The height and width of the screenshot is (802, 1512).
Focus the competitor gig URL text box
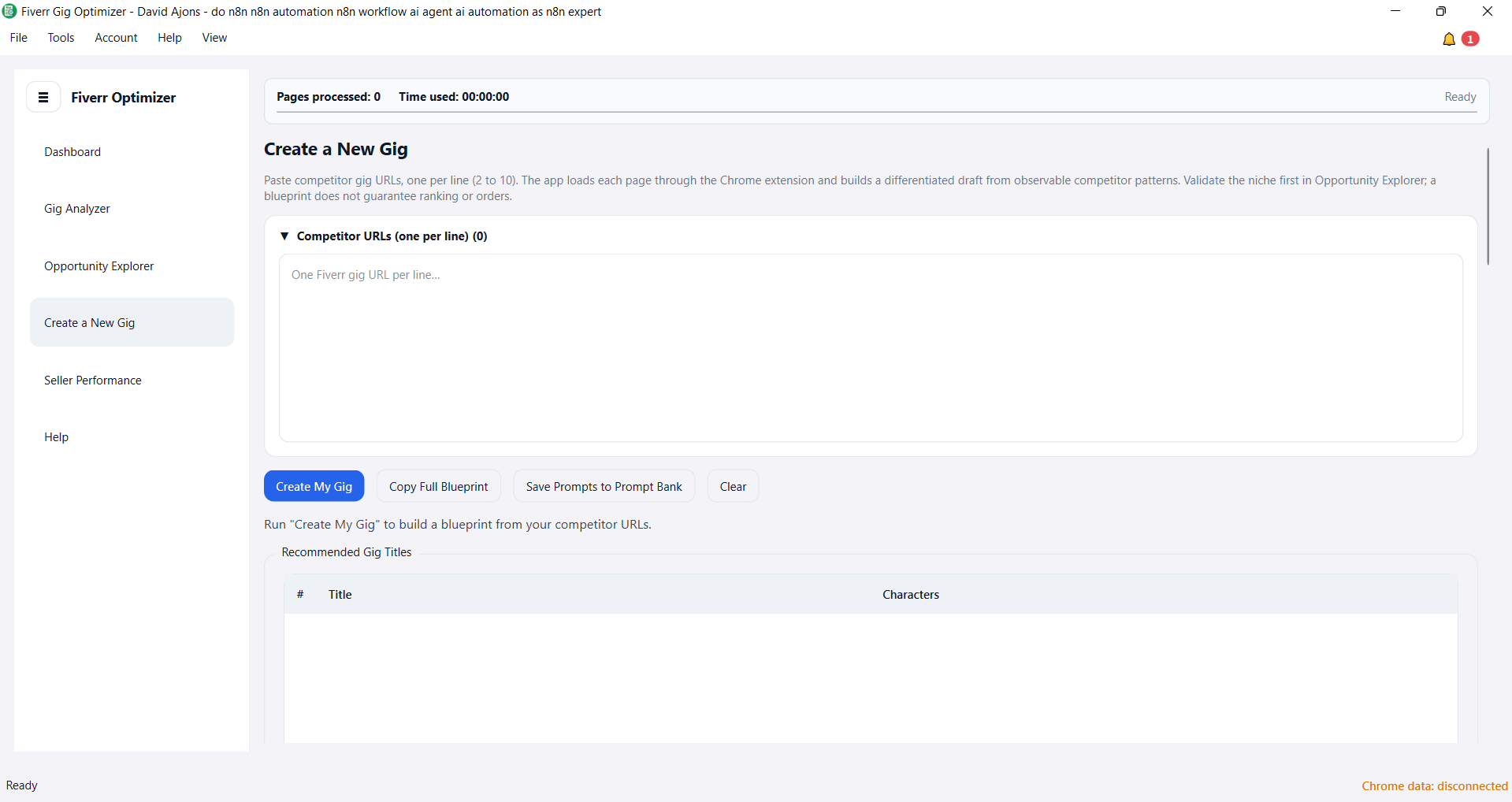coord(871,348)
